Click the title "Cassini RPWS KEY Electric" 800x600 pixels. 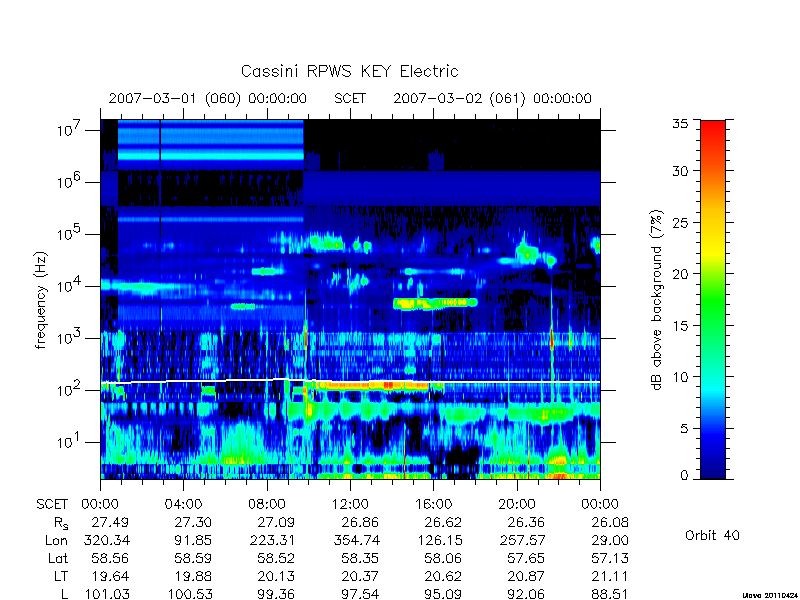(x=349, y=71)
